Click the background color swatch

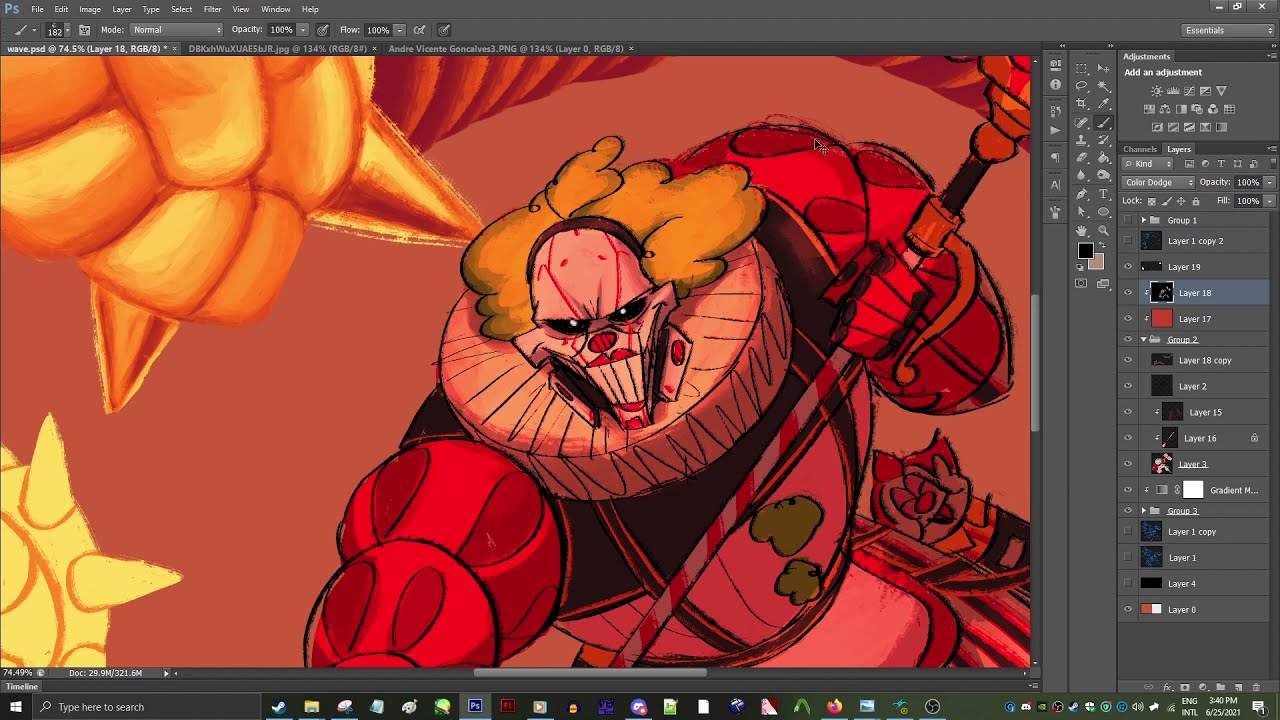click(1097, 262)
